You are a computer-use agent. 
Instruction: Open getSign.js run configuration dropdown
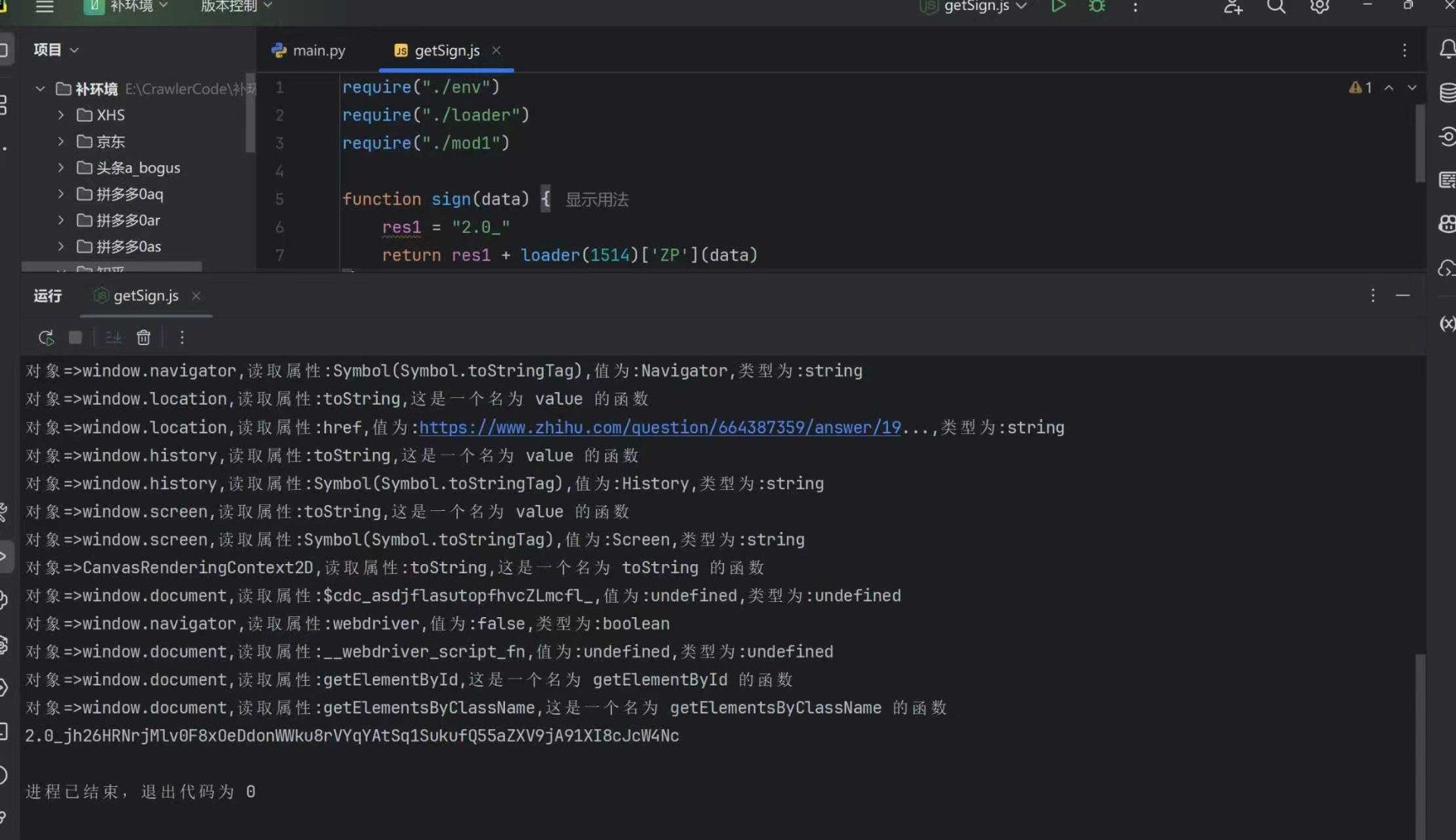[x=977, y=7]
